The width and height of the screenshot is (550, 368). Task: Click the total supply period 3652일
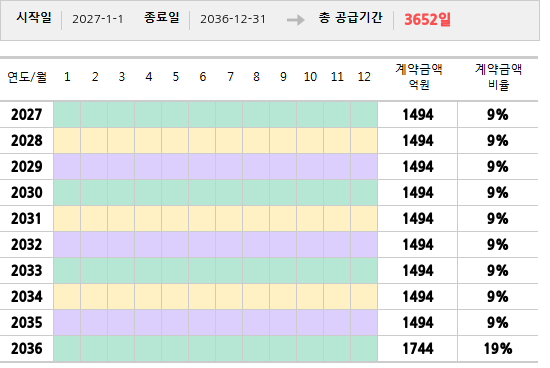(427, 19)
